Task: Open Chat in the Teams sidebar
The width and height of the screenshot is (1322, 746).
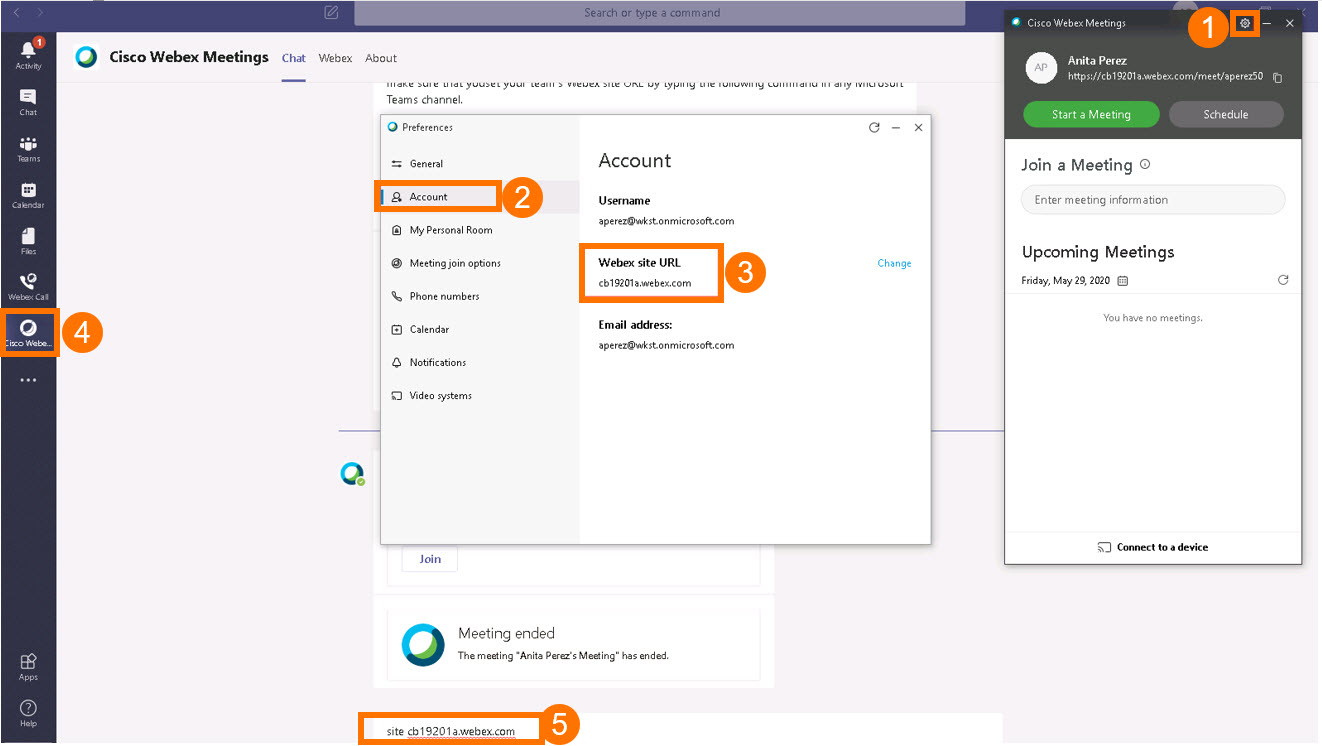Action: tap(28, 102)
